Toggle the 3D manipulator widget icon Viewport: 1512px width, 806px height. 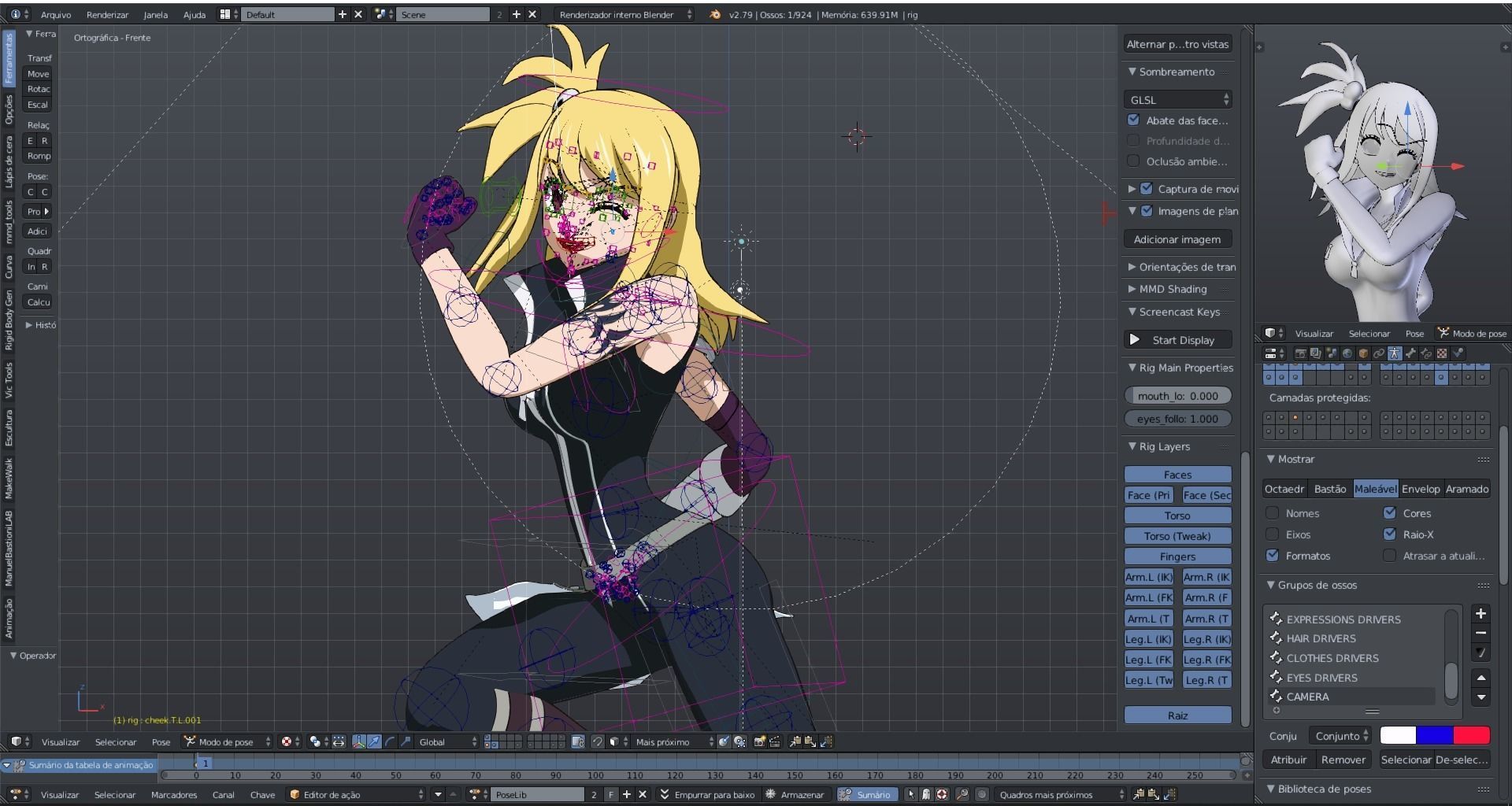pos(359,741)
